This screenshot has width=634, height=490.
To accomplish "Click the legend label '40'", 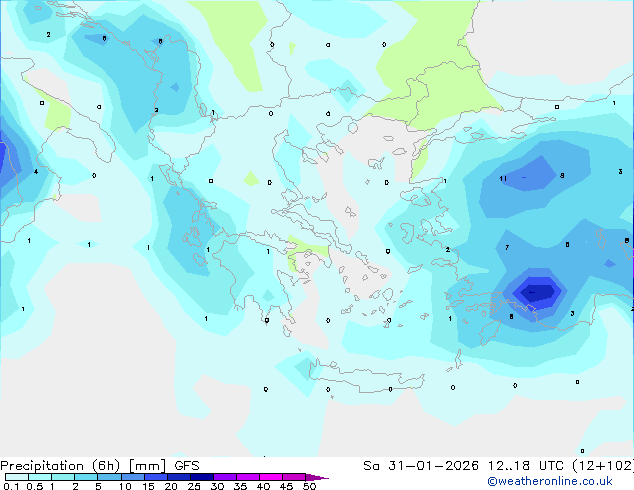I will coord(263,486).
